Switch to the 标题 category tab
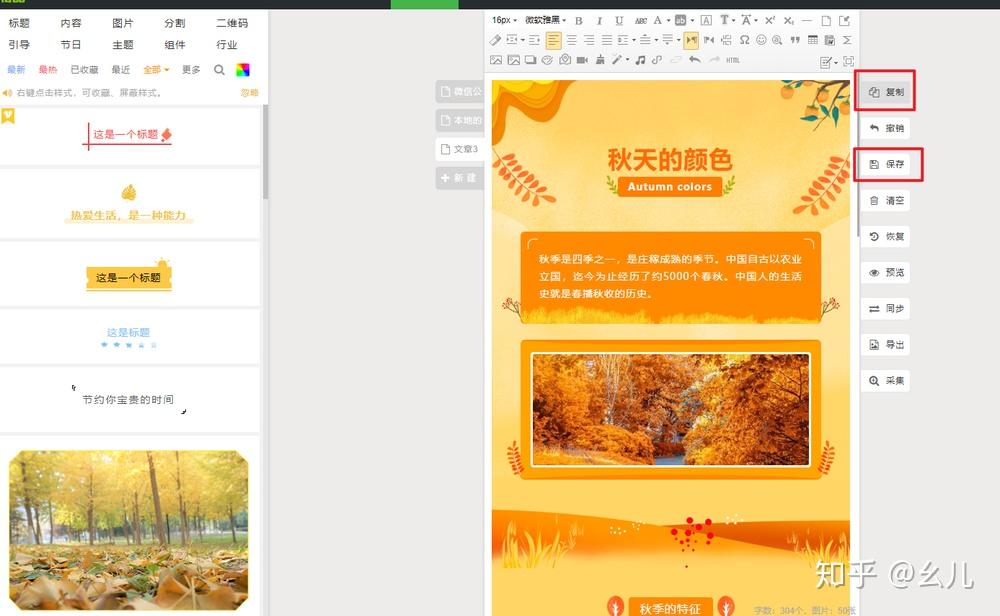The width and height of the screenshot is (1000, 616). click(x=19, y=23)
